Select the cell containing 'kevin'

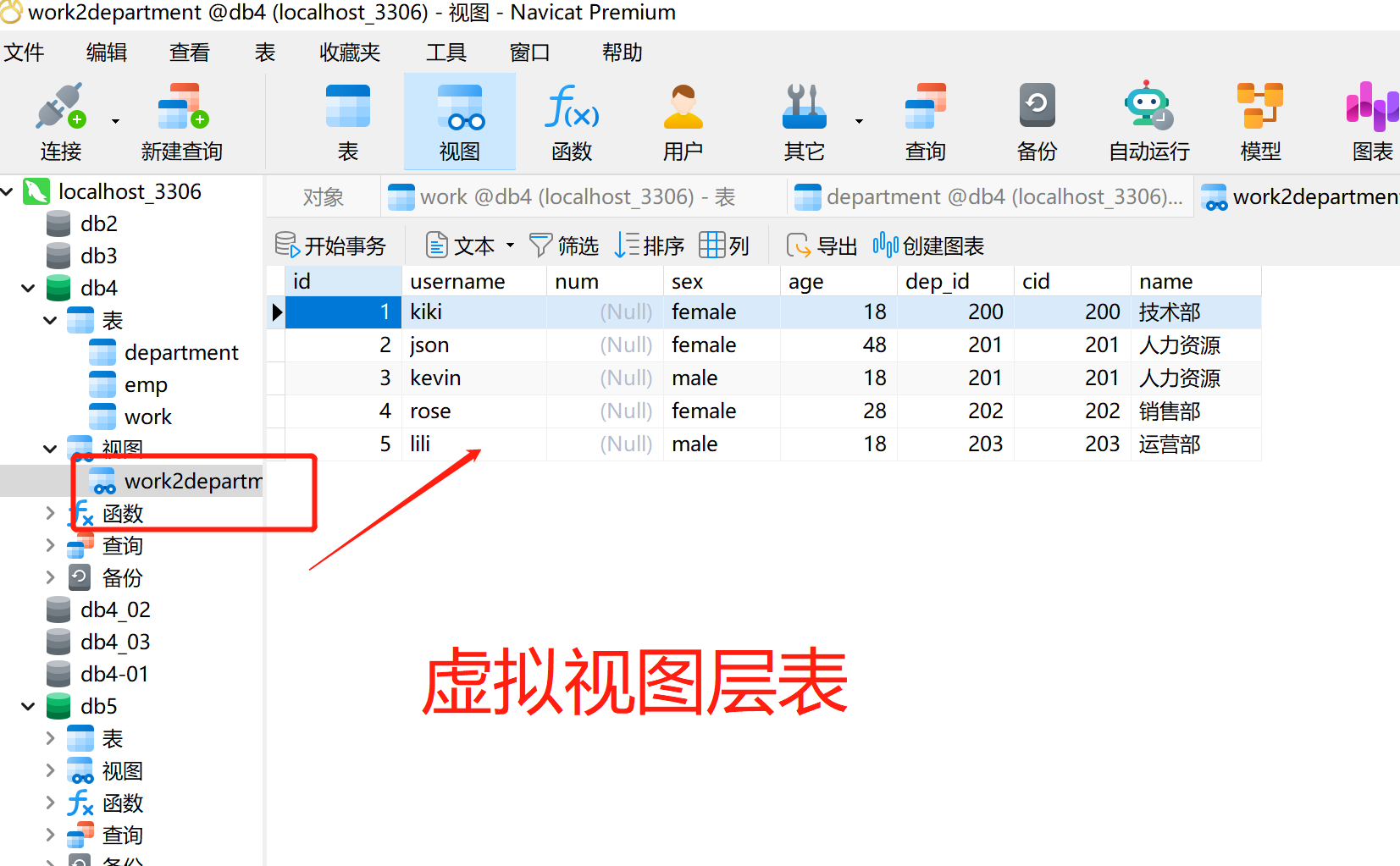pos(473,378)
